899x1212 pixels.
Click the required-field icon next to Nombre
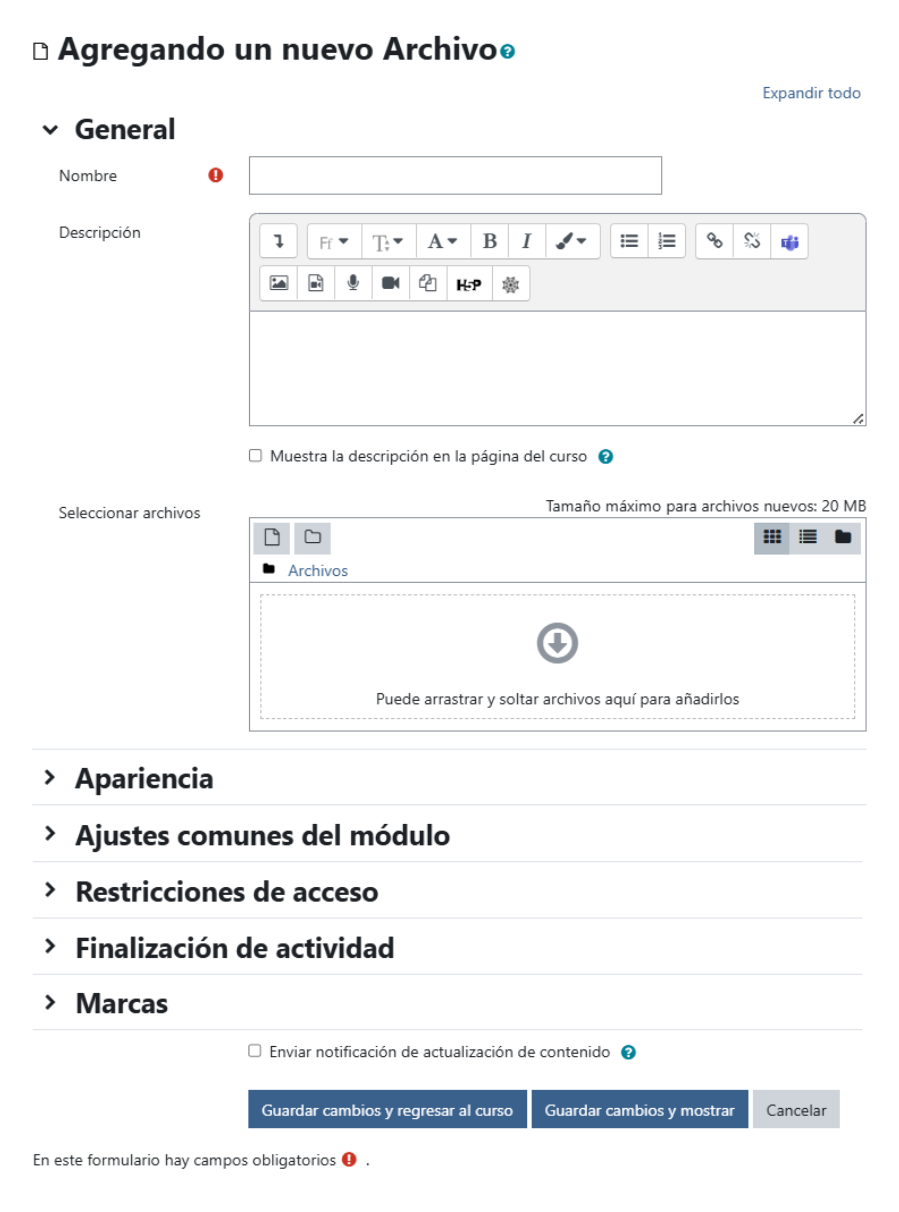tap(215, 175)
